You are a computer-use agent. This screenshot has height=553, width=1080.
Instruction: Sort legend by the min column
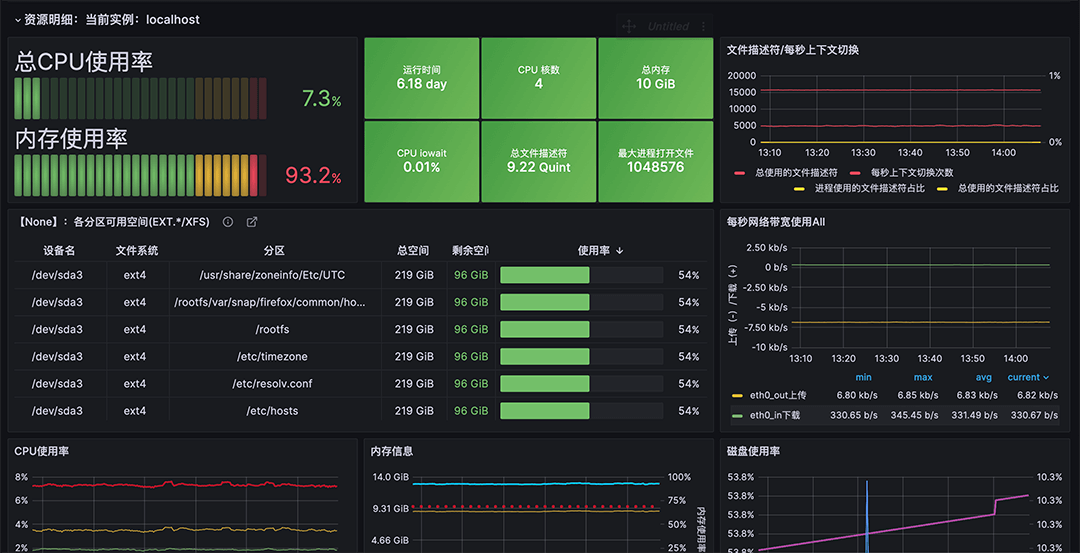tap(863, 377)
